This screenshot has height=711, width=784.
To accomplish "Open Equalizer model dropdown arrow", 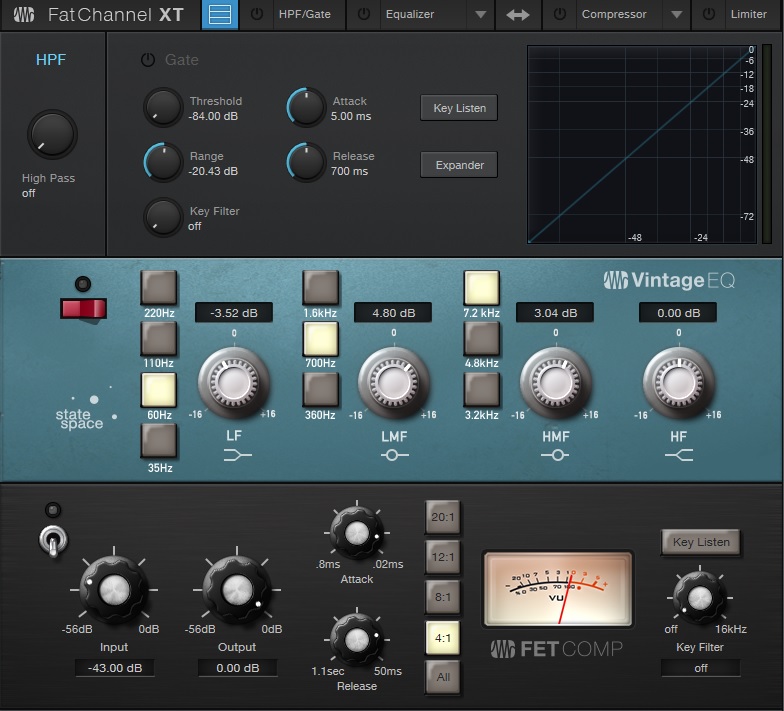I will tap(480, 14).
